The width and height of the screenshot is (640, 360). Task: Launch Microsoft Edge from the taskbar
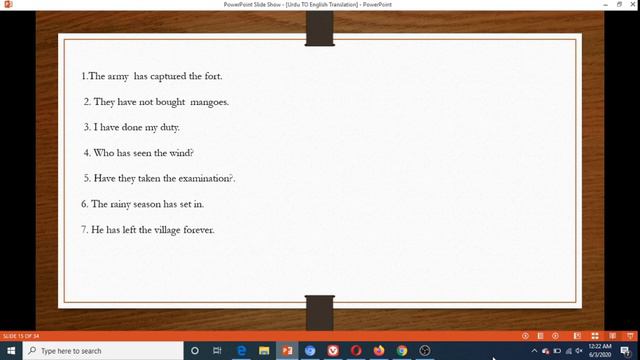pyautogui.click(x=241, y=351)
